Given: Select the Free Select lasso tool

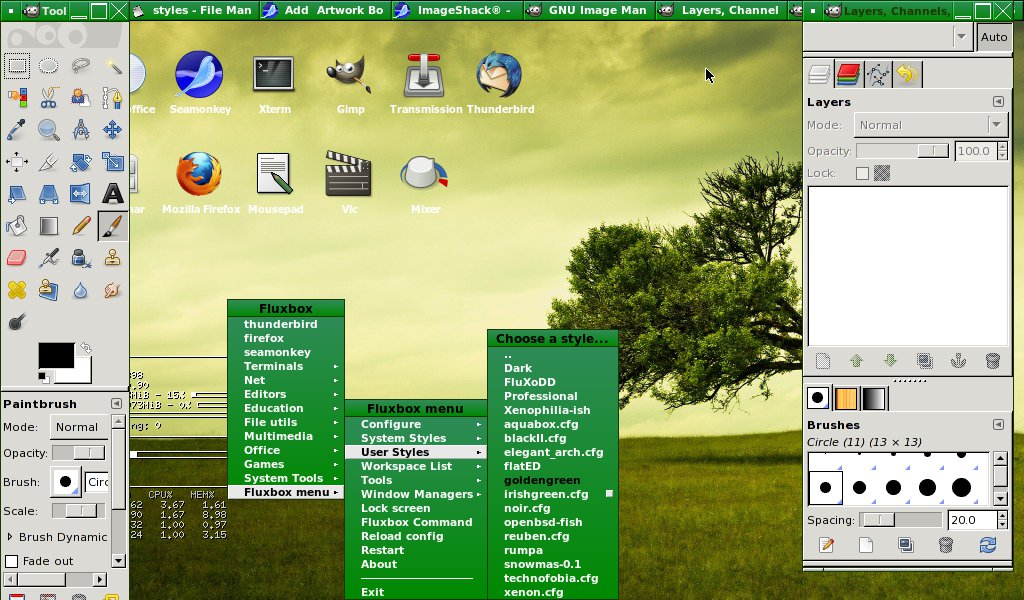Looking at the screenshot, I should pos(80,66).
